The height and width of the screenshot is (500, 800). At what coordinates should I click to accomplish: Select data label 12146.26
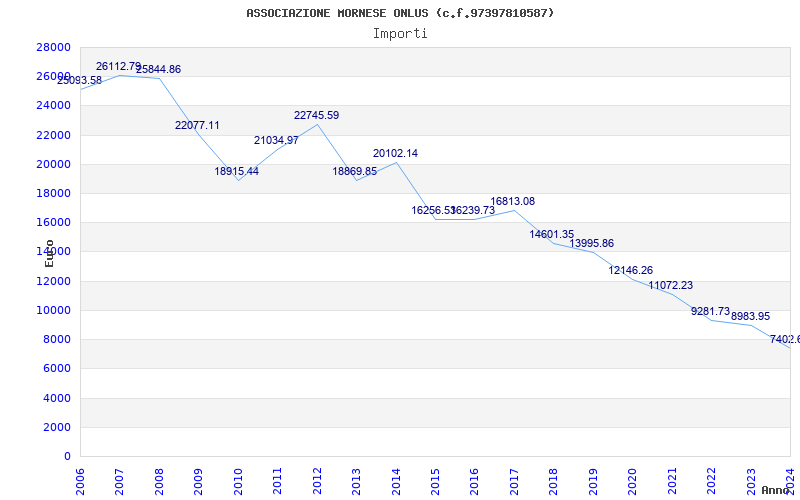point(631,270)
